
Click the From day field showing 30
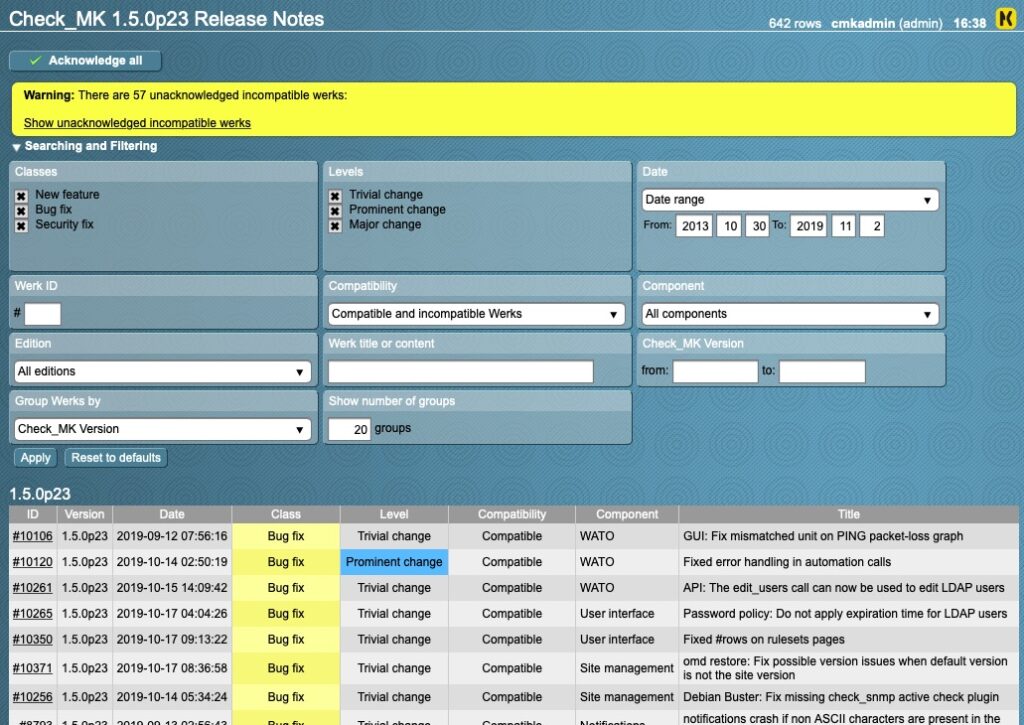click(x=758, y=226)
